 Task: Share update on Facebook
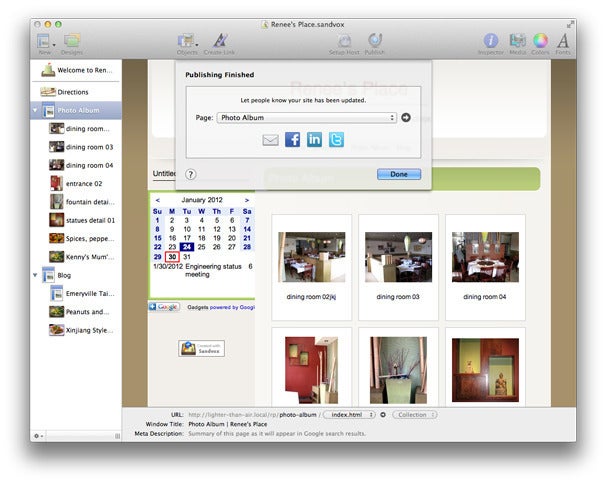293,139
